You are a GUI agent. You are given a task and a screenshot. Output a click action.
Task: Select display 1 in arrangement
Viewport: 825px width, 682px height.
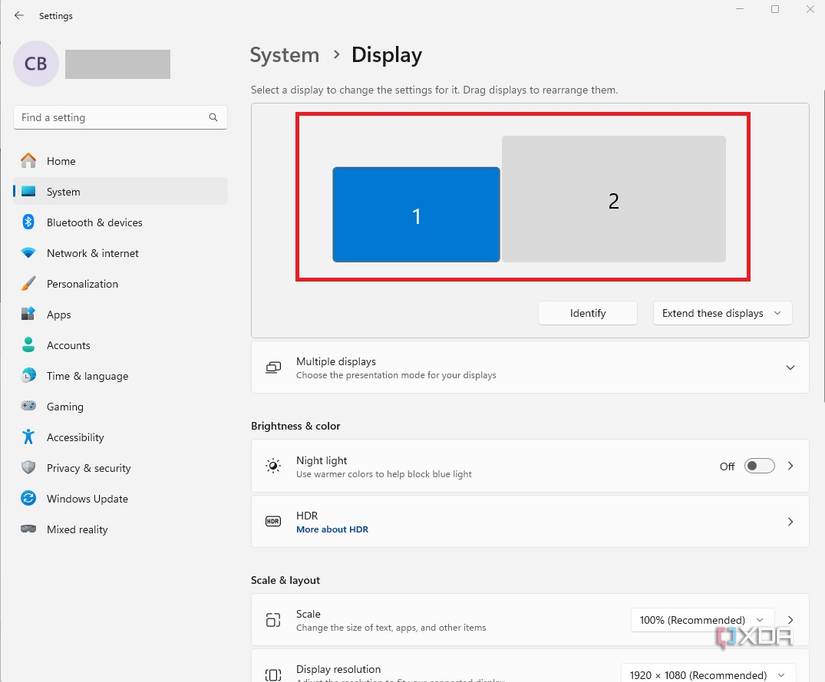[x=416, y=214]
